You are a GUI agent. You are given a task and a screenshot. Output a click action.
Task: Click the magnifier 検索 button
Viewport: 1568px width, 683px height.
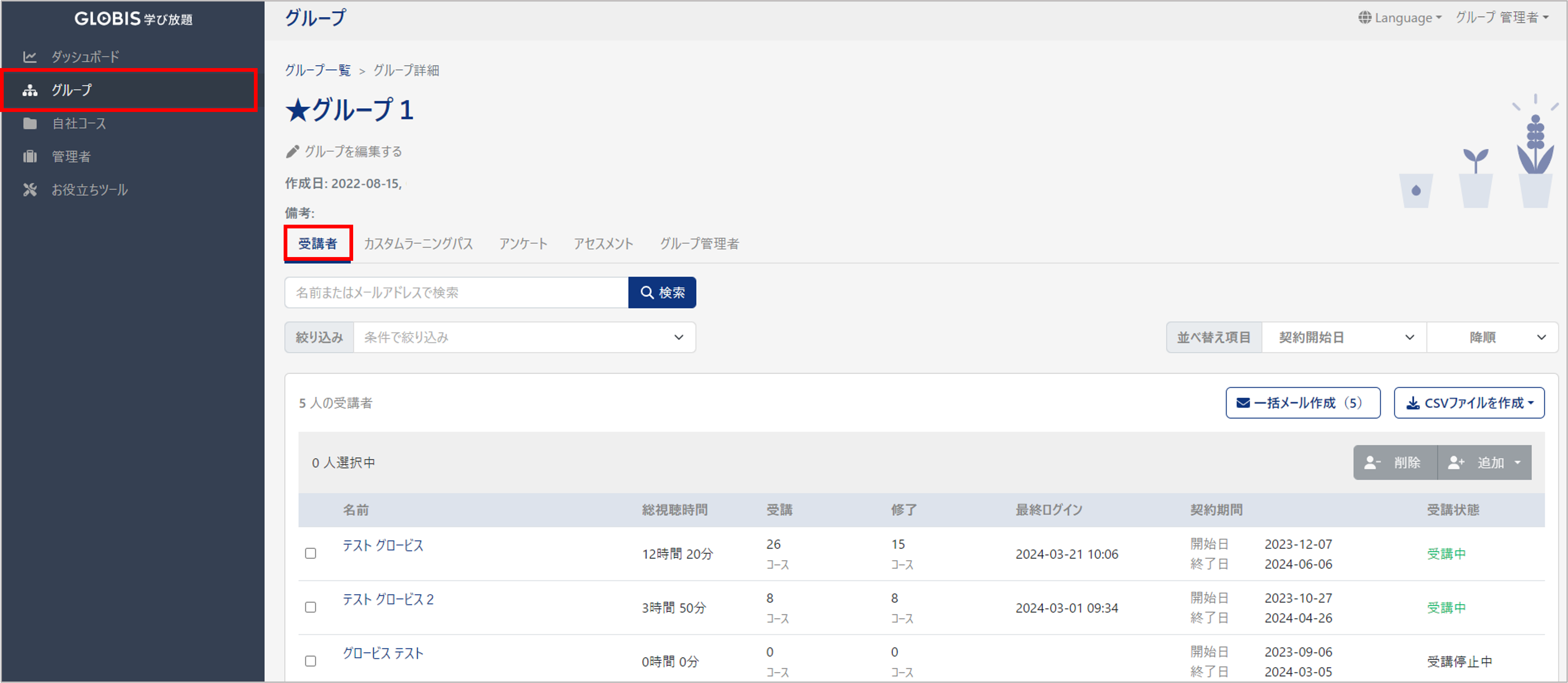[662, 292]
